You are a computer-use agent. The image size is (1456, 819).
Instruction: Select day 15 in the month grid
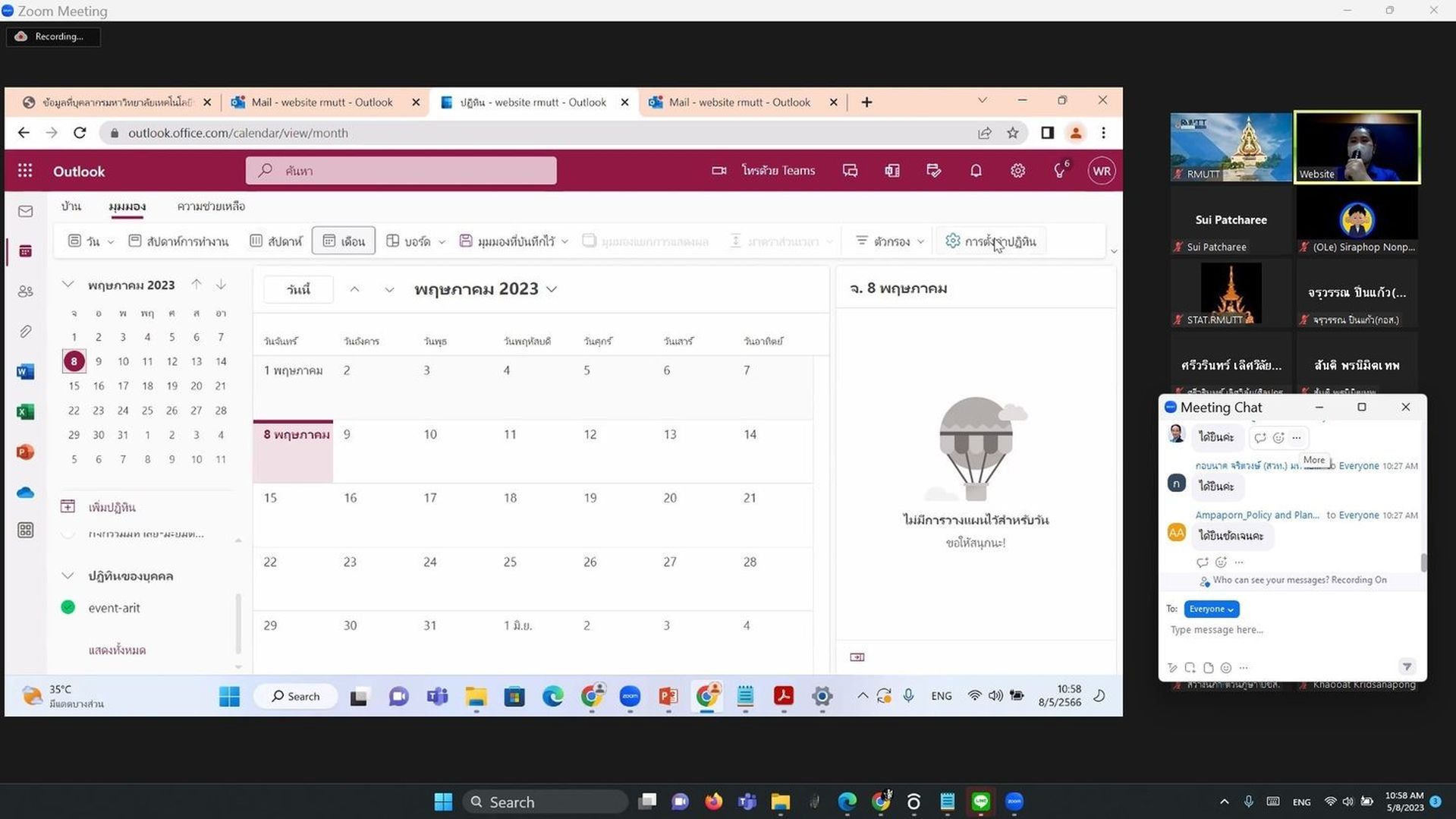(293, 515)
